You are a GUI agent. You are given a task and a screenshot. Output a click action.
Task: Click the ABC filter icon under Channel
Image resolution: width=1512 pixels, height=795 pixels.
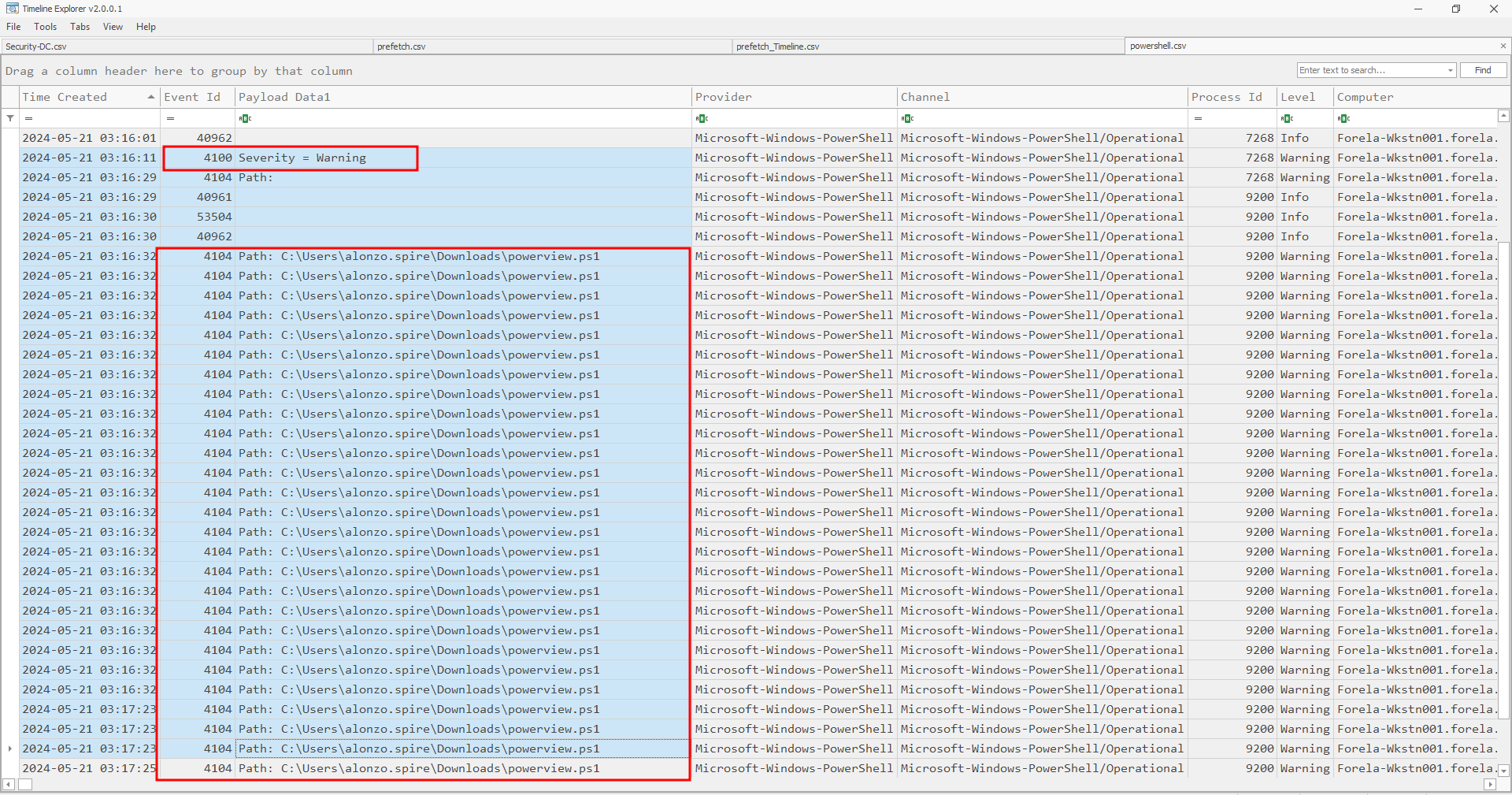907,118
